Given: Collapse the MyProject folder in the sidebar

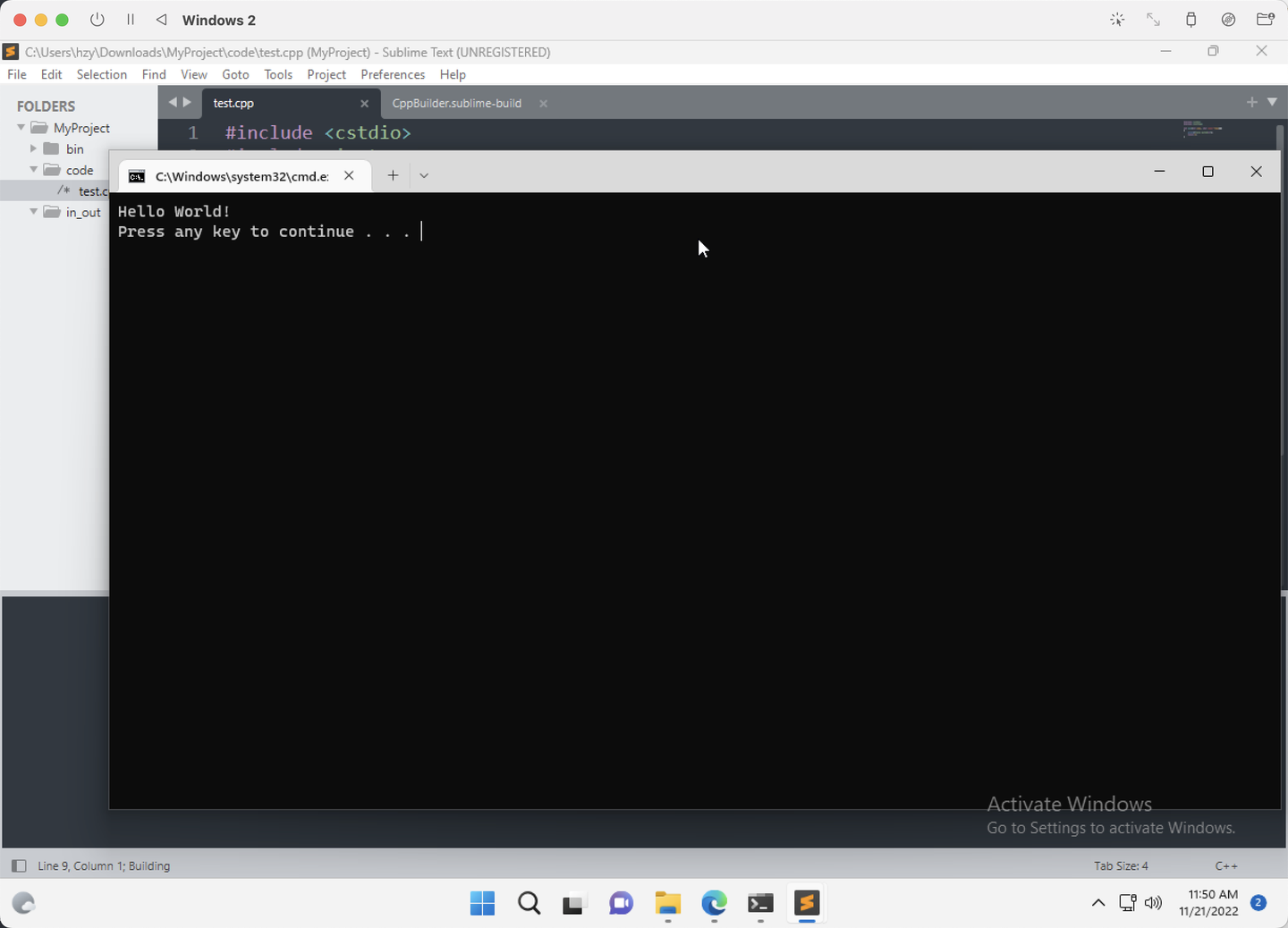Looking at the screenshot, I should pos(20,127).
